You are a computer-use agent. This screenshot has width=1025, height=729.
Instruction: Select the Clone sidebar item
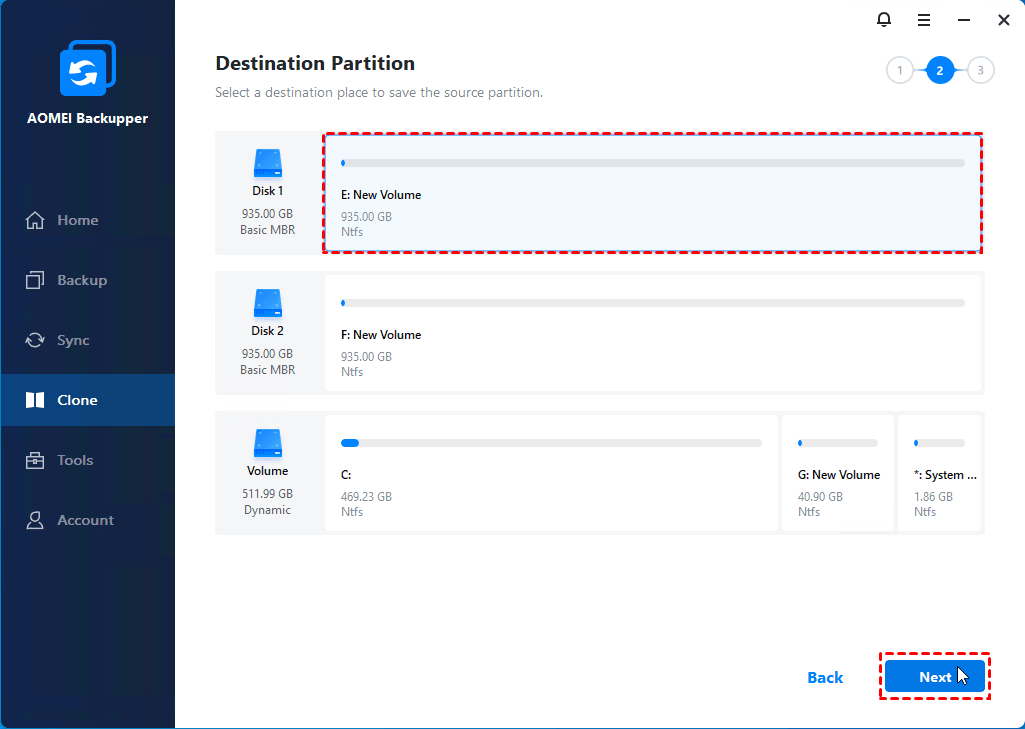click(77, 400)
